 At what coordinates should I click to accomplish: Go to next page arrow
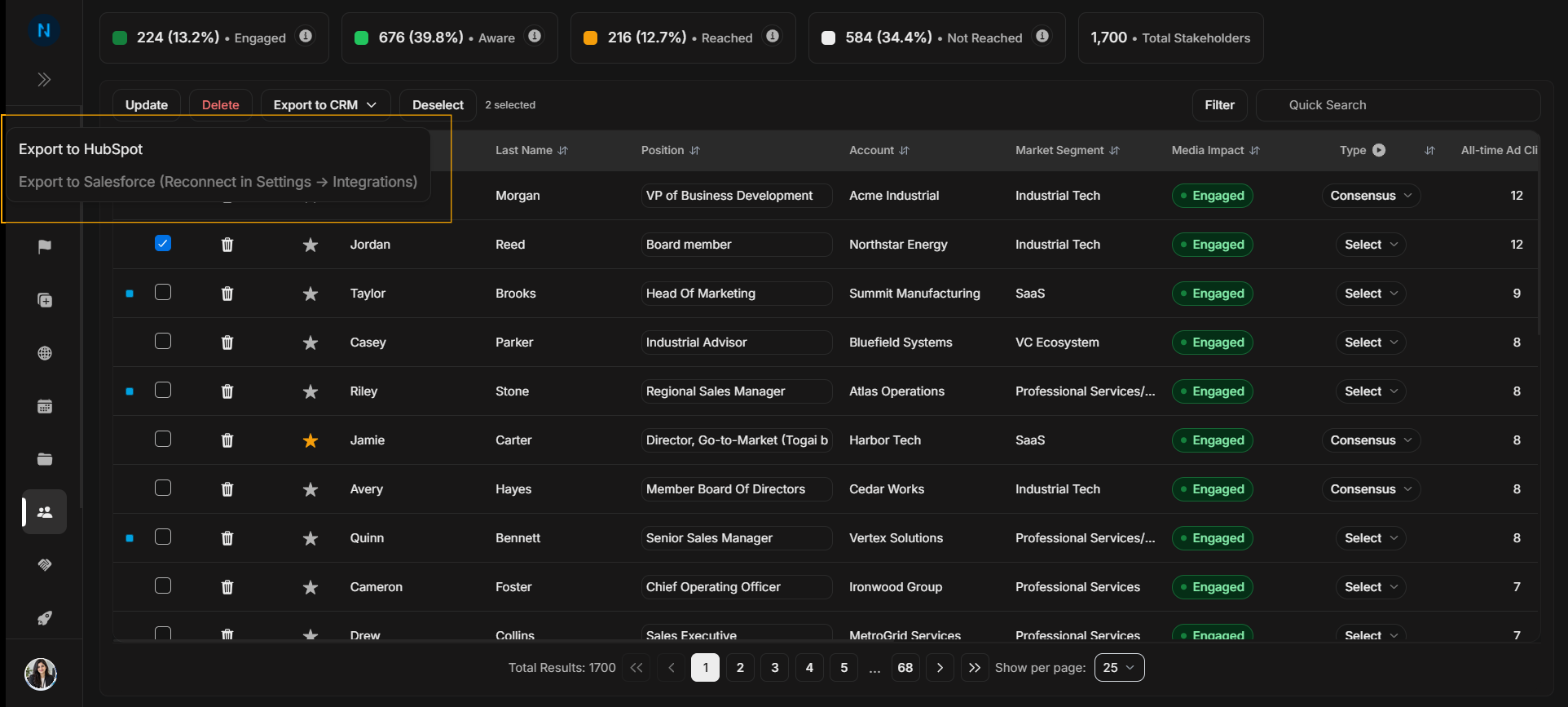point(940,668)
